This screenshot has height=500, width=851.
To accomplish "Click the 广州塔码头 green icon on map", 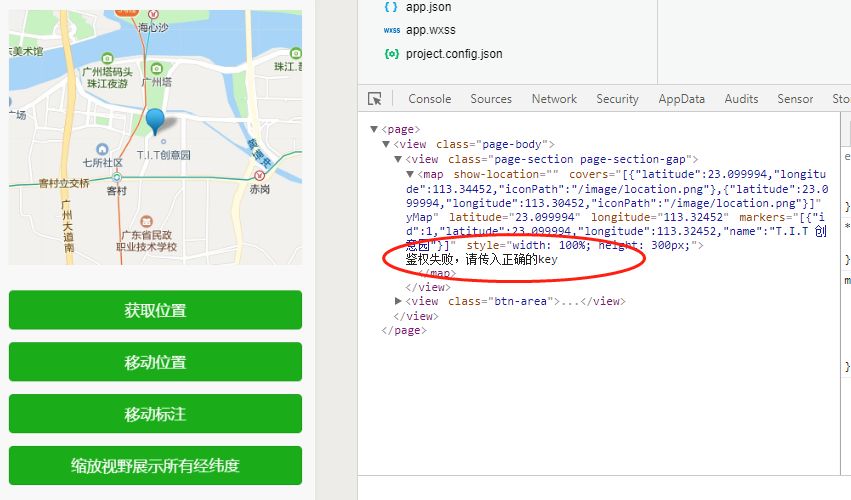I will pyautogui.click(x=107, y=58).
